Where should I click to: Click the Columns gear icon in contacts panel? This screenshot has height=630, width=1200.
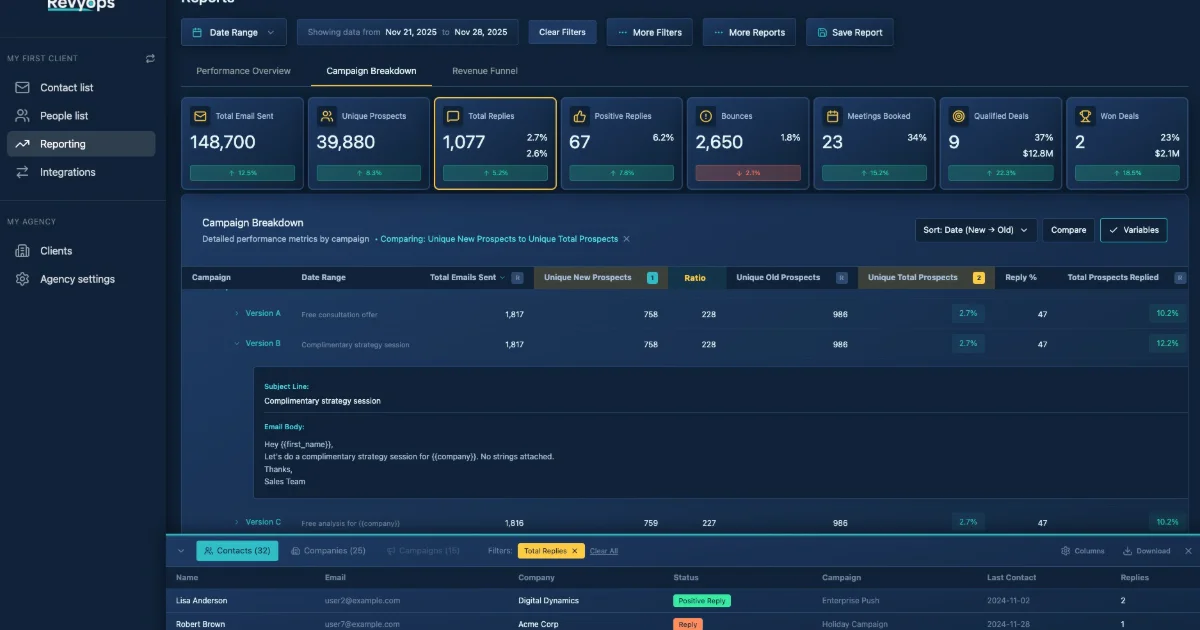tap(1065, 551)
